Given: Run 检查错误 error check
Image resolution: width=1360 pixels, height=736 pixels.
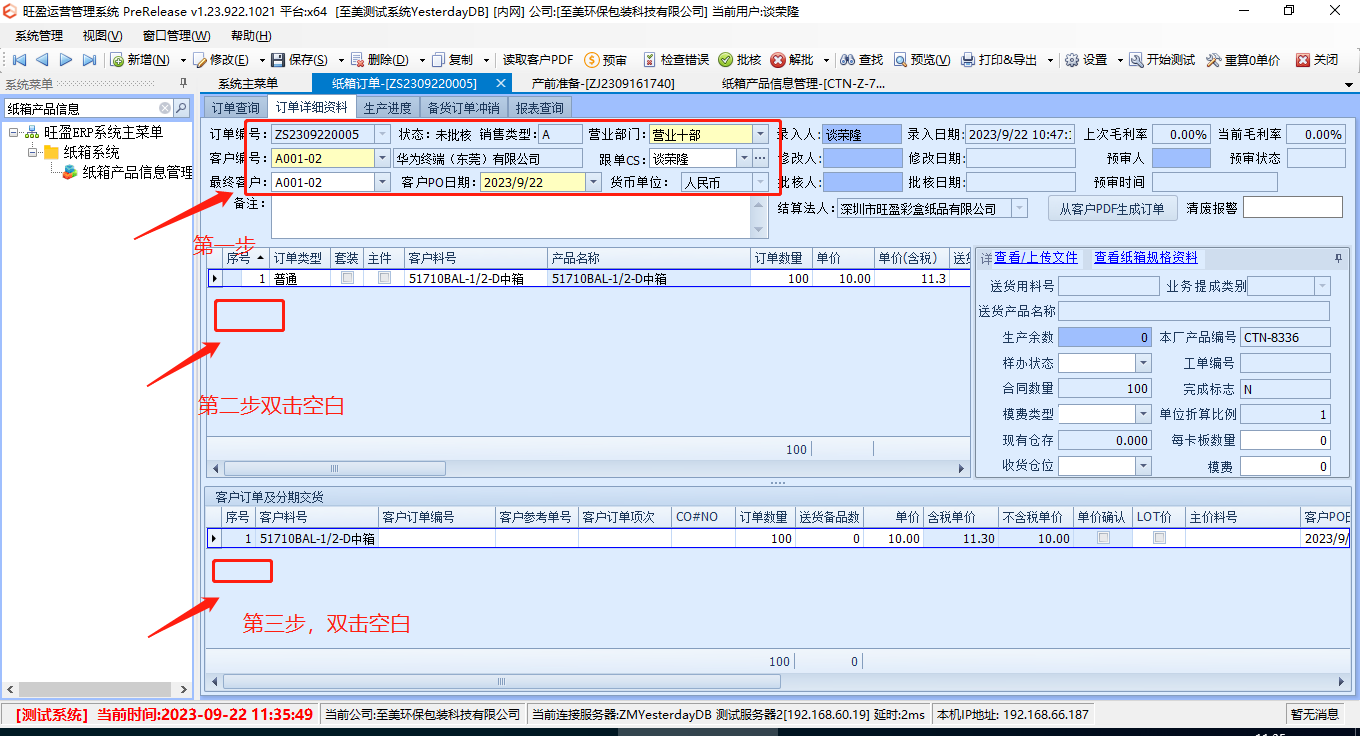Looking at the screenshot, I should point(676,60).
